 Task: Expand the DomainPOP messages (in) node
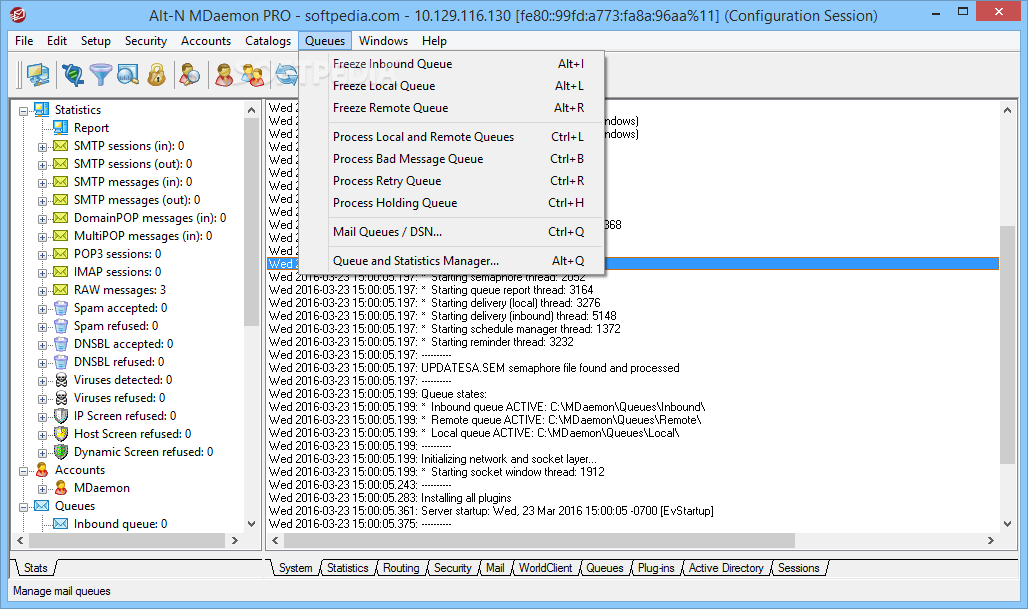tap(43, 219)
